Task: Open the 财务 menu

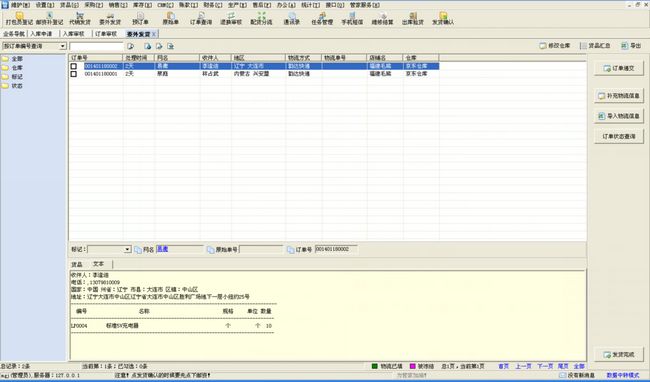Action: pos(213,5)
